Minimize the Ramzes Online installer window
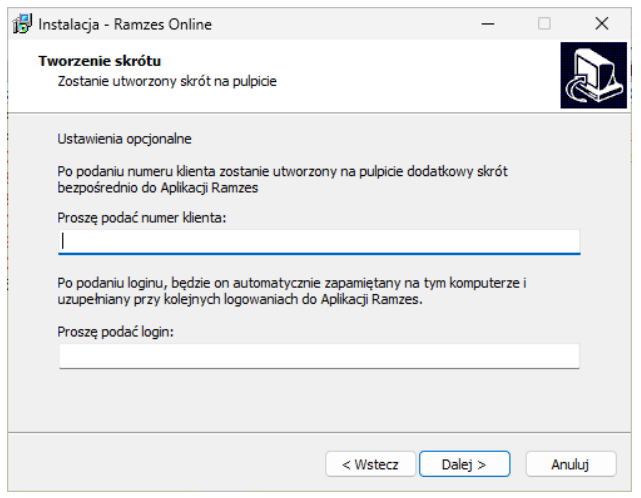 click(487, 24)
